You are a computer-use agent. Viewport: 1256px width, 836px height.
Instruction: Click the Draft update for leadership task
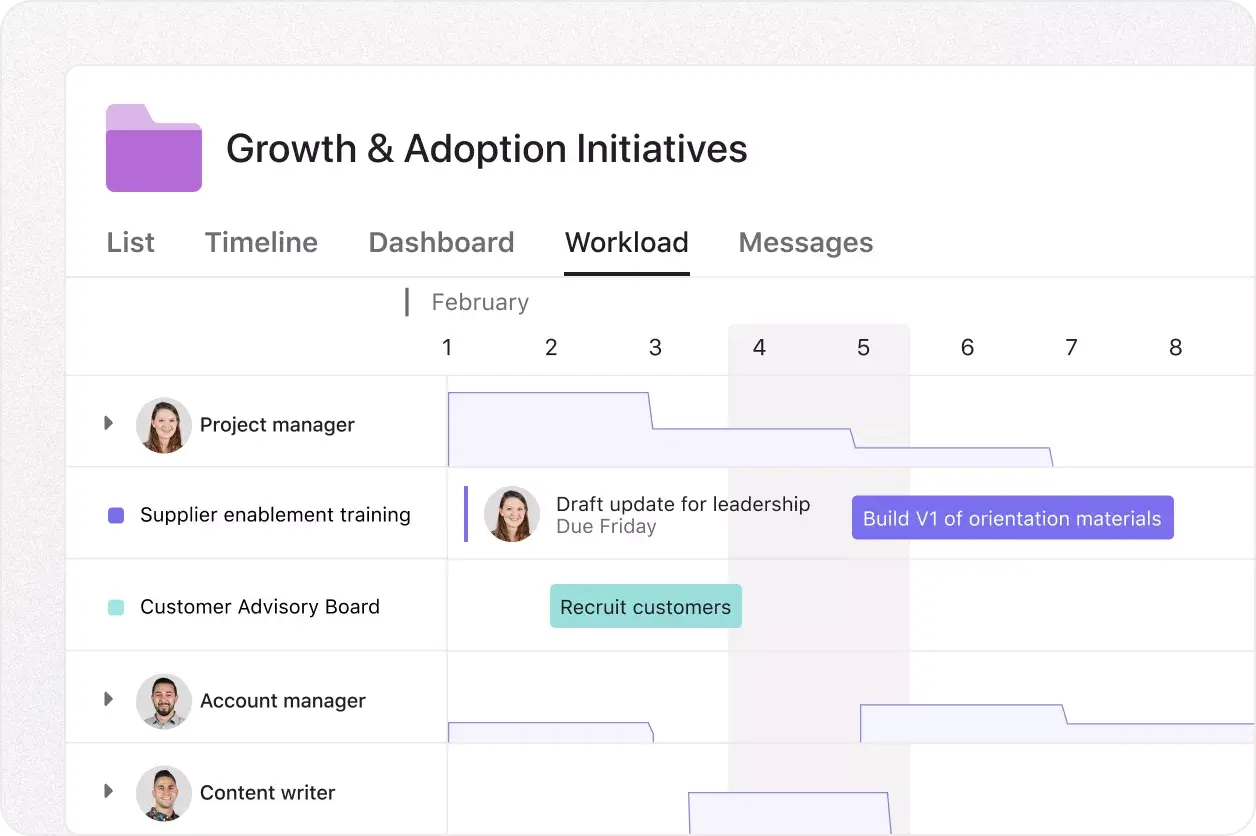point(684,504)
